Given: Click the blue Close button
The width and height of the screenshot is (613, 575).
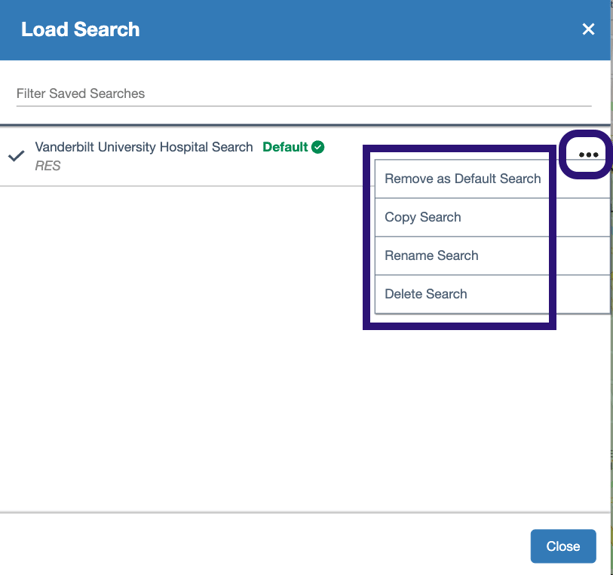Looking at the screenshot, I should coord(563,546).
